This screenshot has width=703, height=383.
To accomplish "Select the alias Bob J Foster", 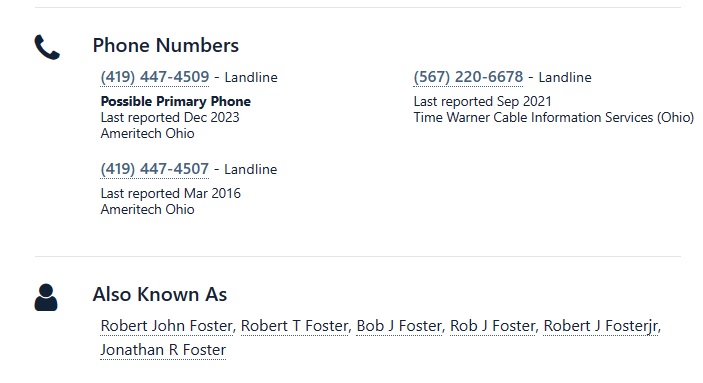I will [x=399, y=326].
